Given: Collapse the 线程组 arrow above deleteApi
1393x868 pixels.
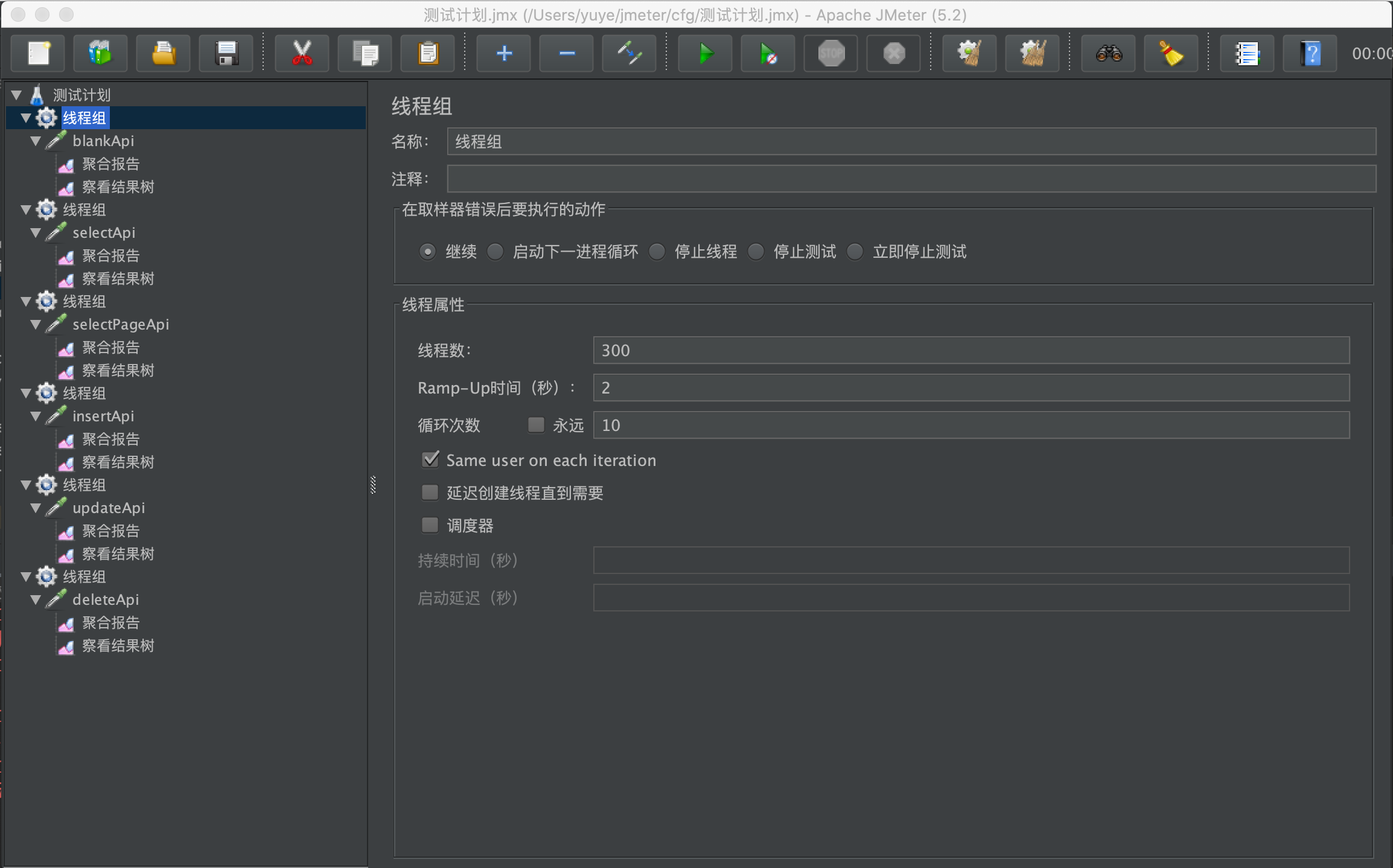Looking at the screenshot, I should pos(26,576).
